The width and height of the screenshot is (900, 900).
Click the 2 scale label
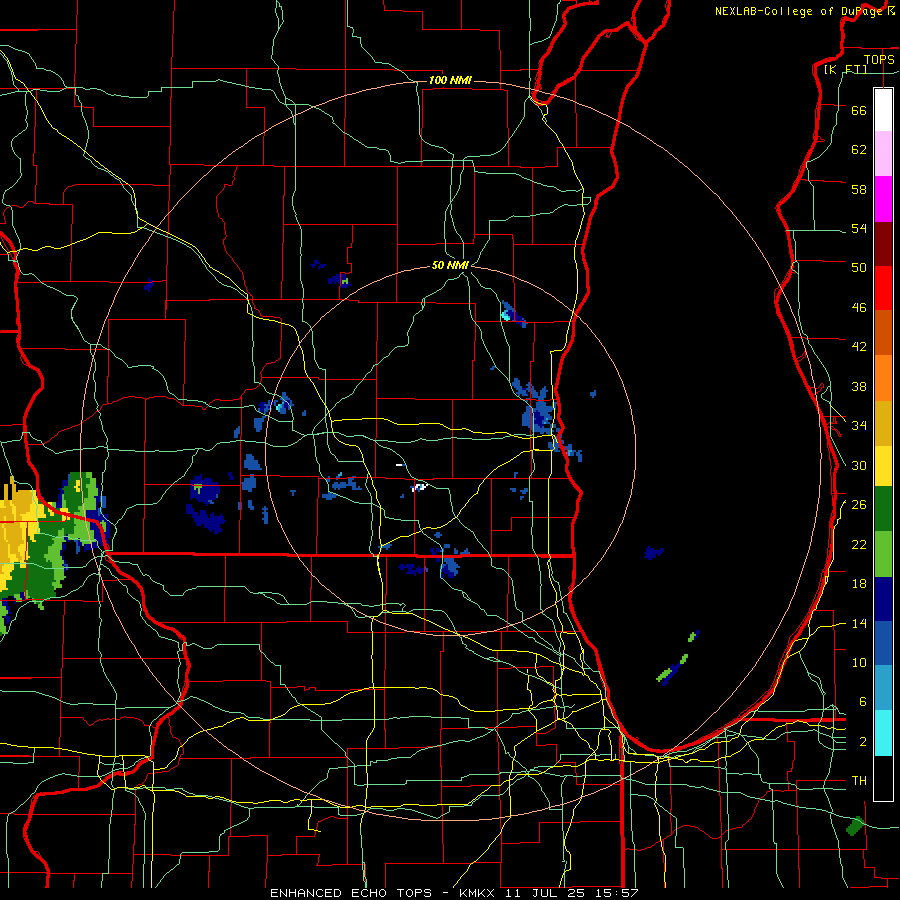tap(862, 742)
